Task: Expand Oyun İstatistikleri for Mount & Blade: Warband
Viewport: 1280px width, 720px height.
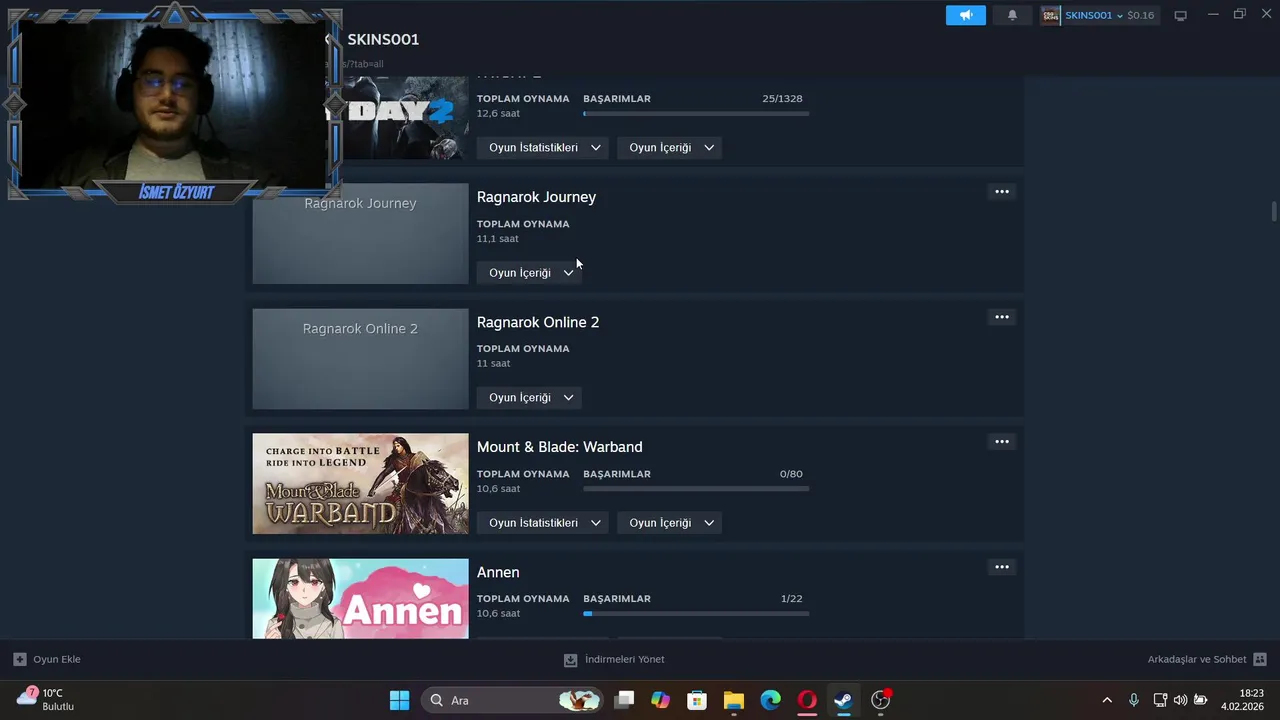Action: 543,522
